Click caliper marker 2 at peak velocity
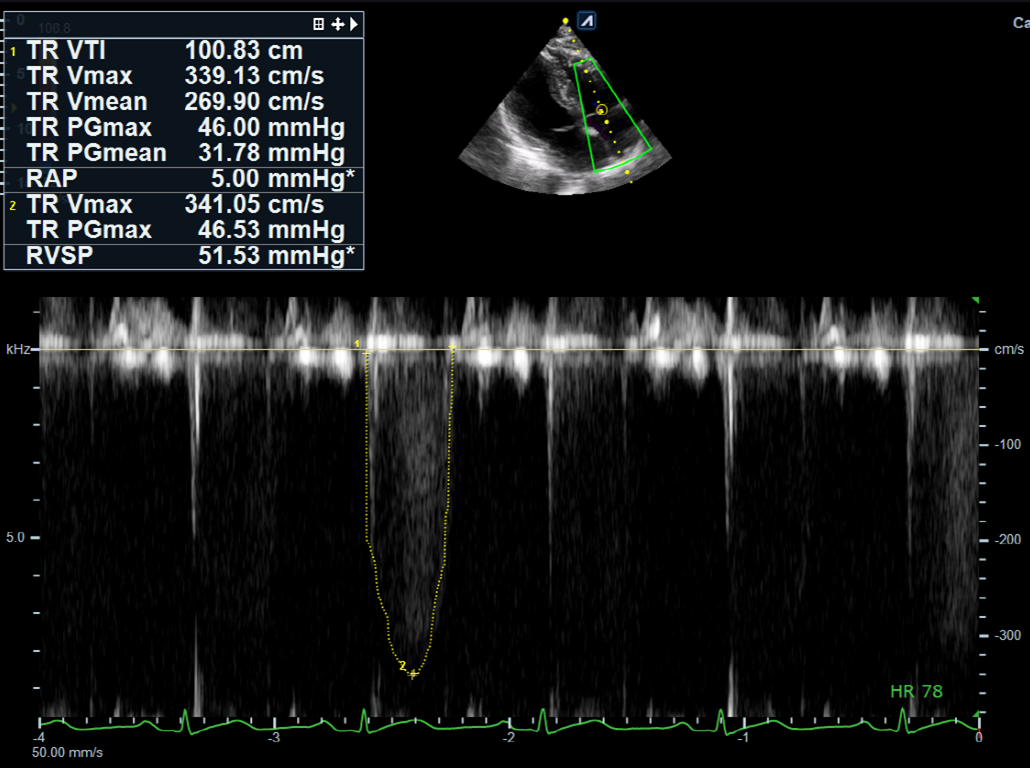 (x=413, y=674)
